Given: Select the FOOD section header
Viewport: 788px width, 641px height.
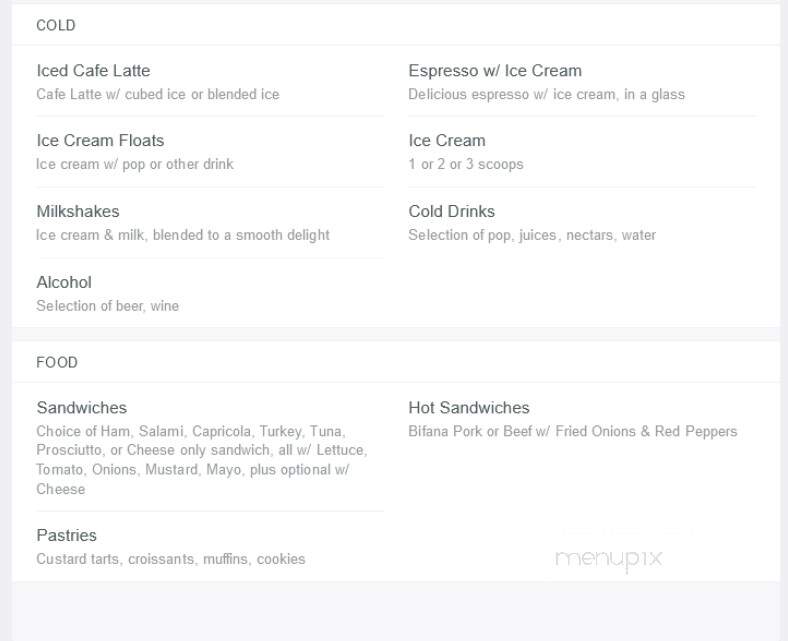Looking at the screenshot, I should 57,362.
